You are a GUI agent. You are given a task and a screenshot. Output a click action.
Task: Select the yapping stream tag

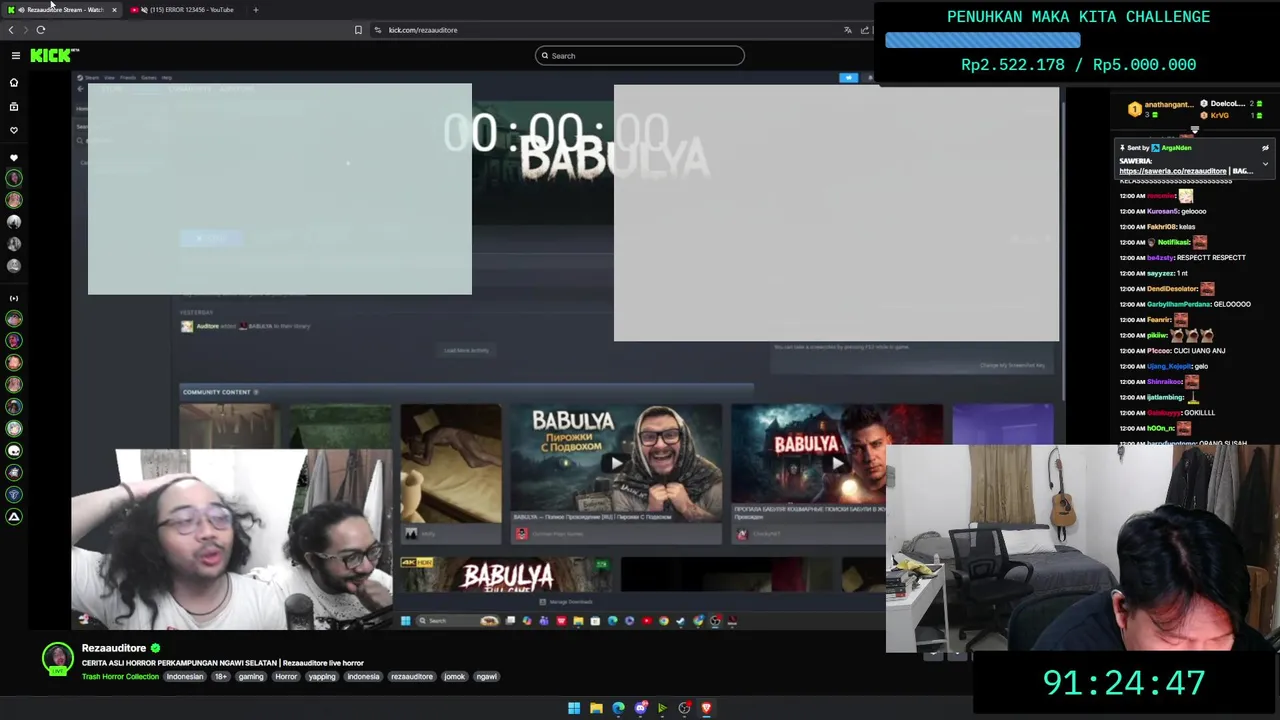coord(322,677)
